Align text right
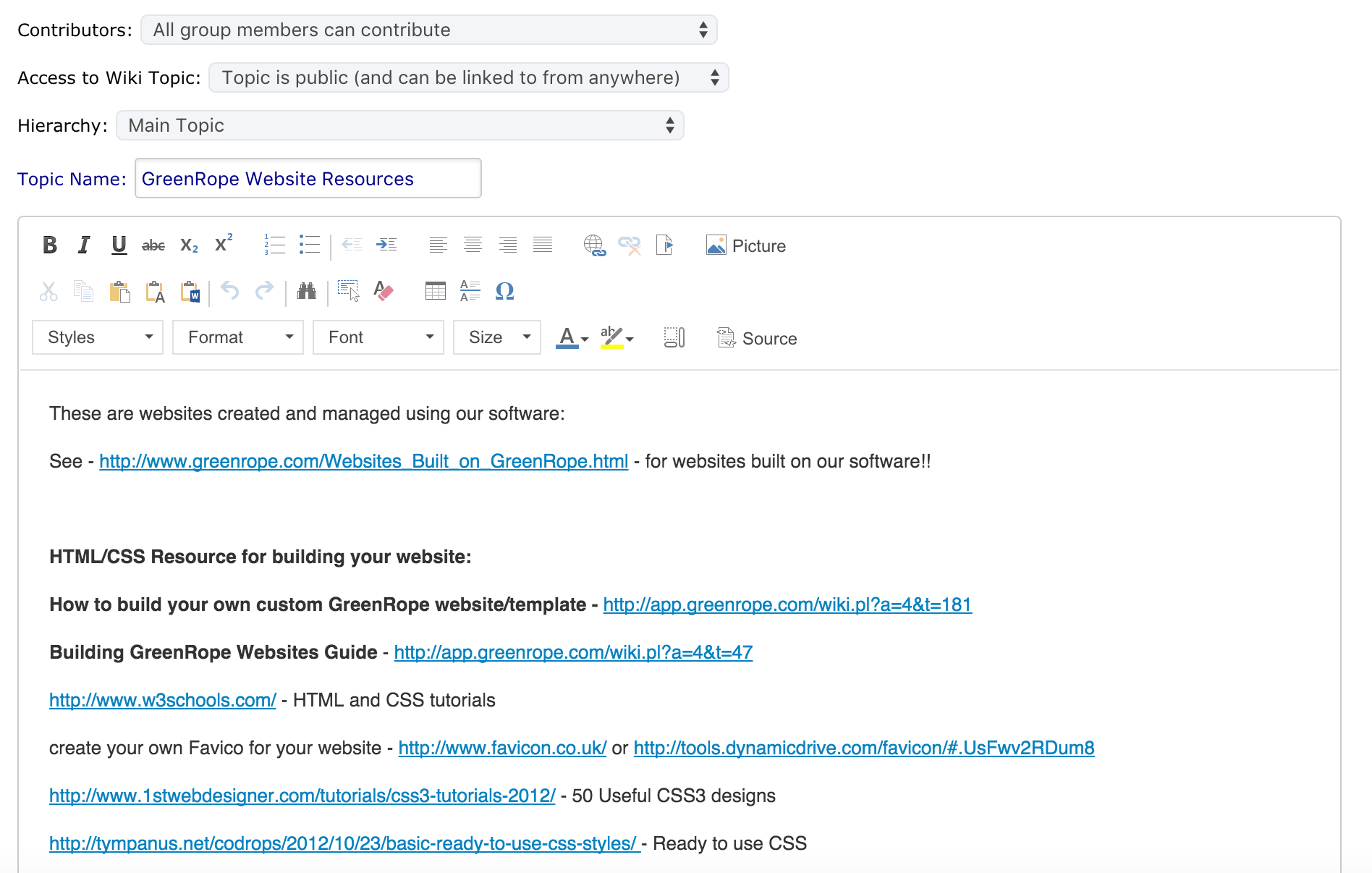The width and height of the screenshot is (1372, 873). tap(507, 245)
